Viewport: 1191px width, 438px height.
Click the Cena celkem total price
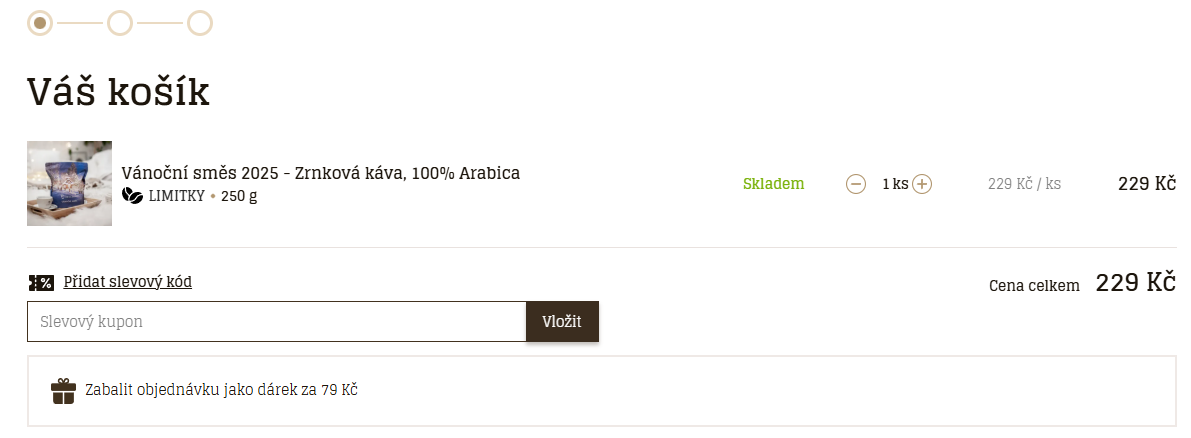[x=1134, y=283]
